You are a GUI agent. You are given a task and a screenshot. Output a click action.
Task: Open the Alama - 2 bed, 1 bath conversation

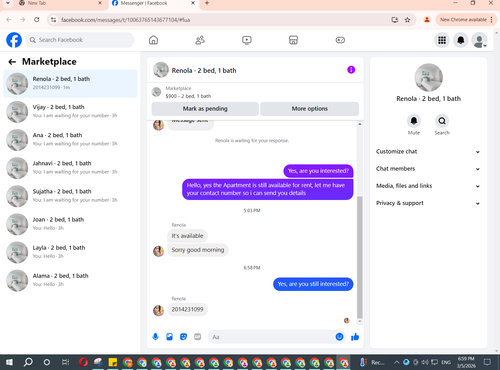[x=70, y=280]
